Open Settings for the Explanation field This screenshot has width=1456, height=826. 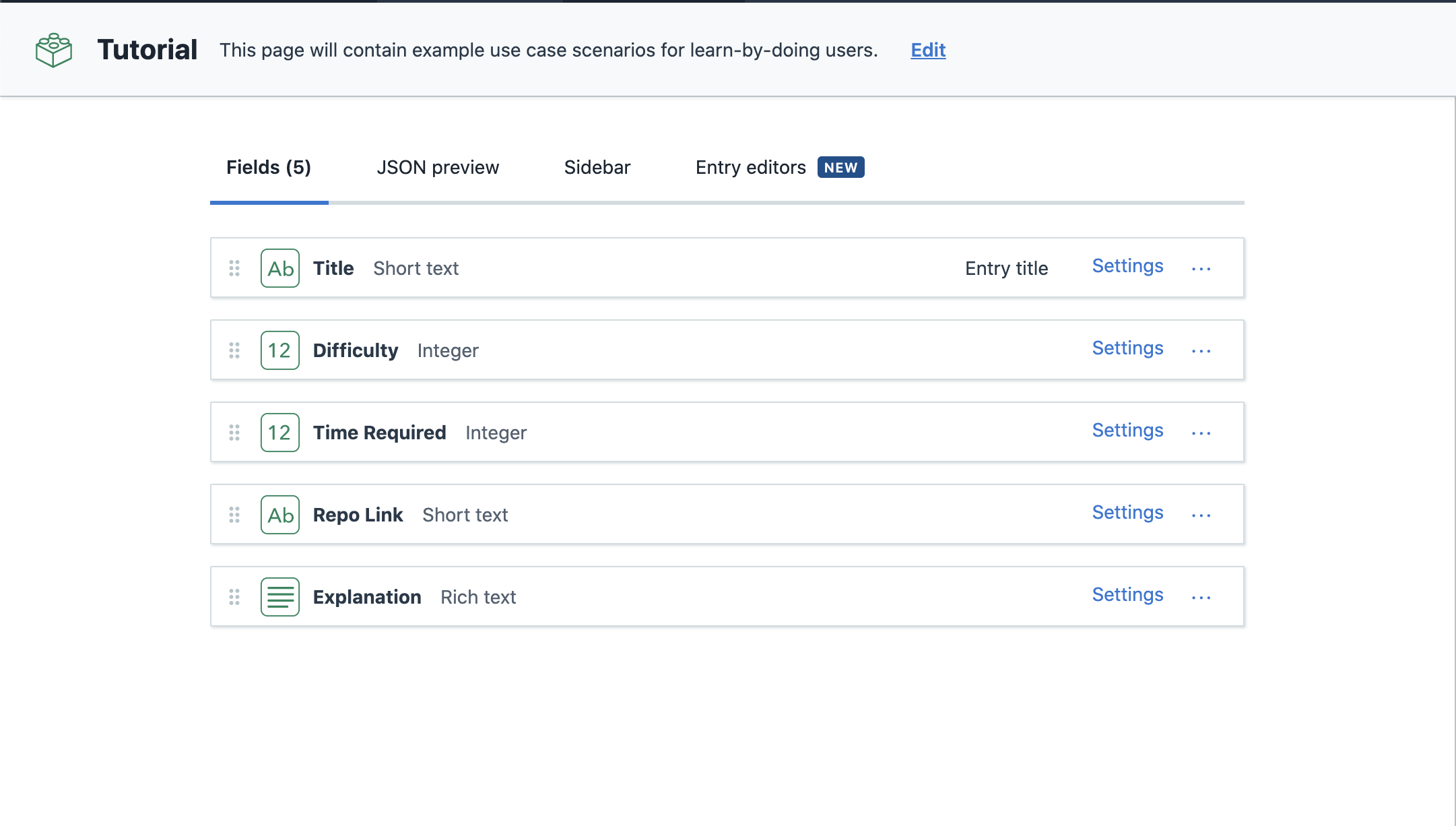(x=1127, y=594)
